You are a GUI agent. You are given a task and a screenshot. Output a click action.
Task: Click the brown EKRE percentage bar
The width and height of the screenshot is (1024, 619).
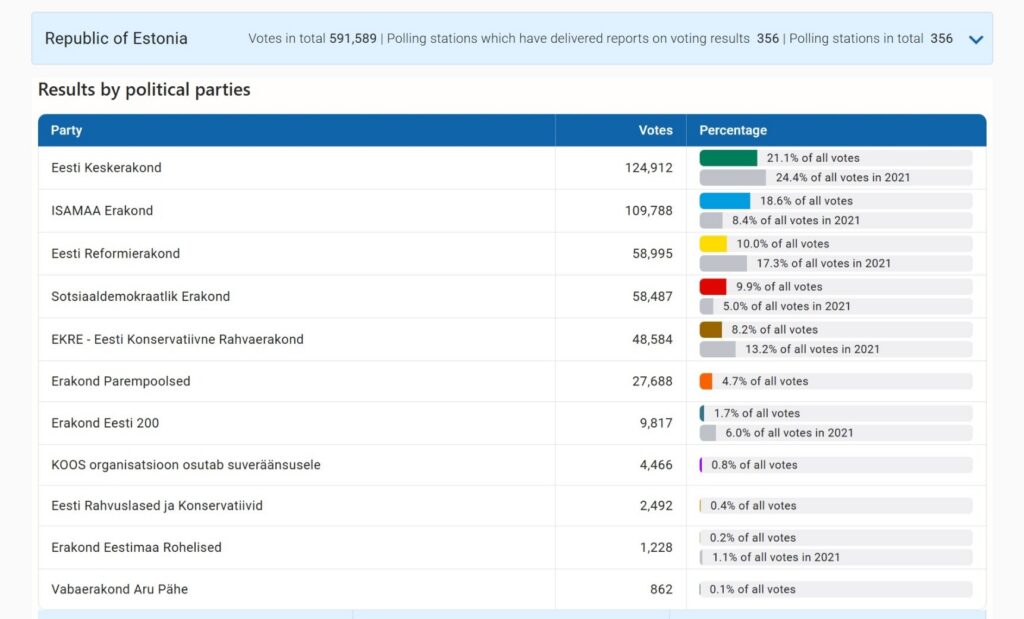click(711, 330)
